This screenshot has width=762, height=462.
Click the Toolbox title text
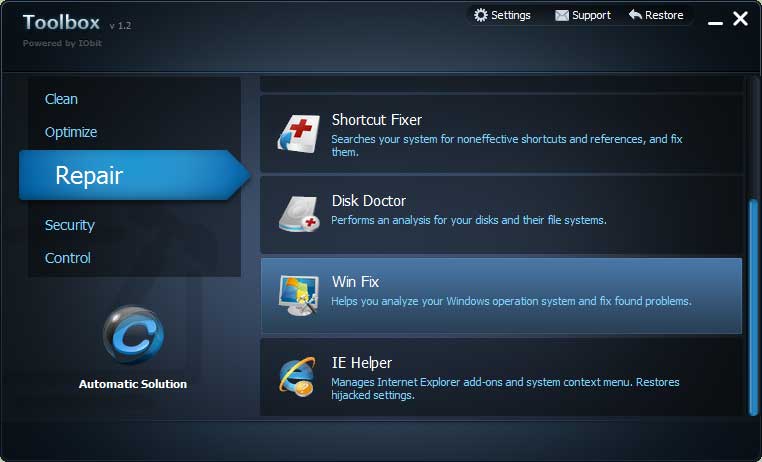[x=61, y=22]
